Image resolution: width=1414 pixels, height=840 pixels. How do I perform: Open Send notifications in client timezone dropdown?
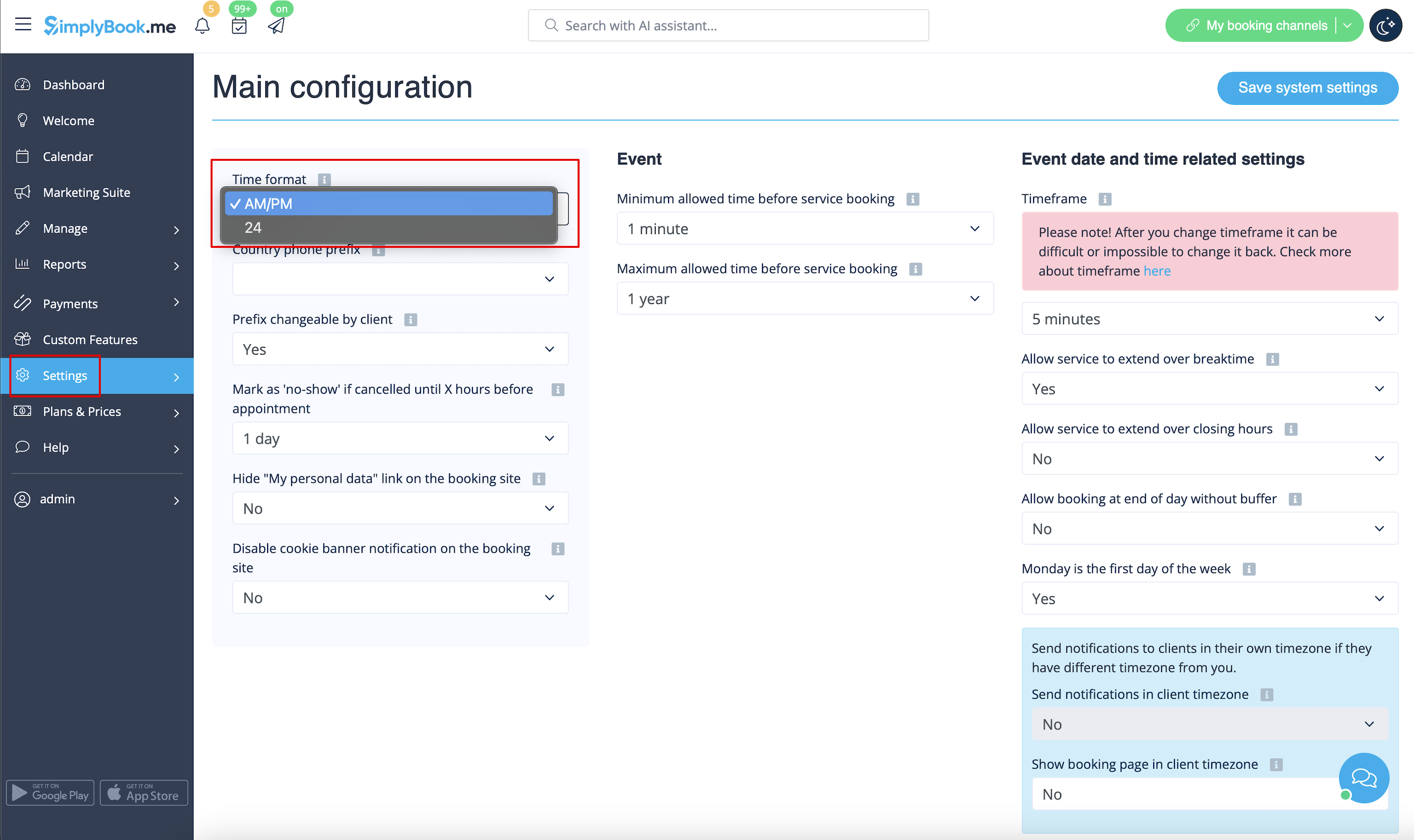[x=1209, y=724]
